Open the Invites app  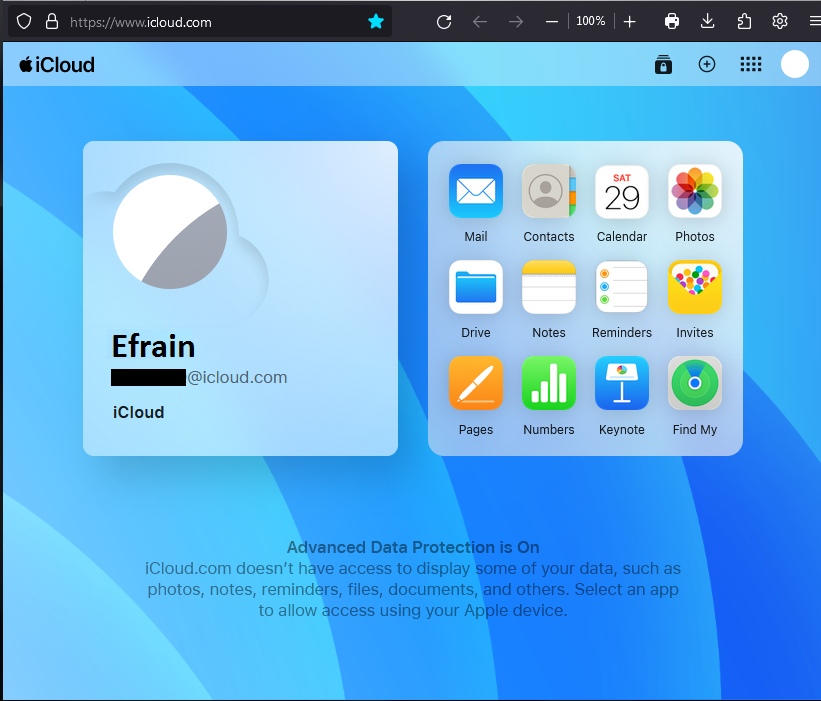click(x=694, y=287)
